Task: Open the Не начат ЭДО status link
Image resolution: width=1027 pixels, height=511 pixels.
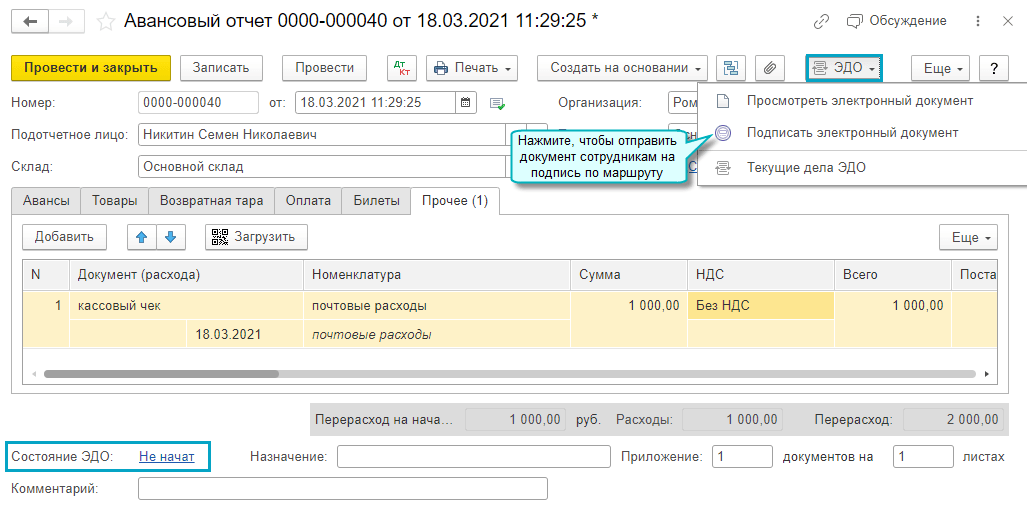Action: click(x=166, y=457)
